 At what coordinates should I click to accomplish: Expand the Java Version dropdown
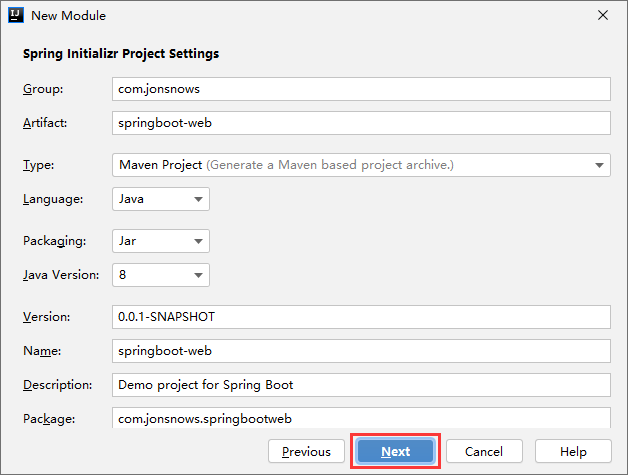[160, 275]
